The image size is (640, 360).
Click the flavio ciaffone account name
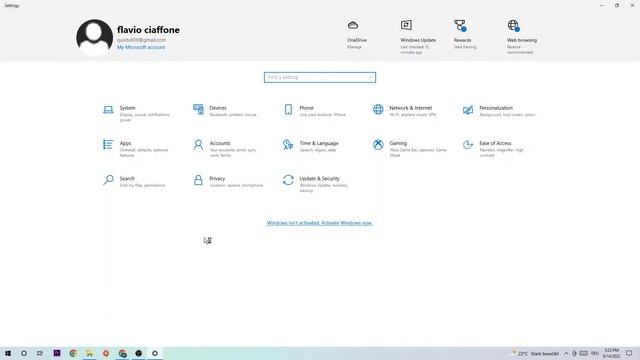pos(148,30)
